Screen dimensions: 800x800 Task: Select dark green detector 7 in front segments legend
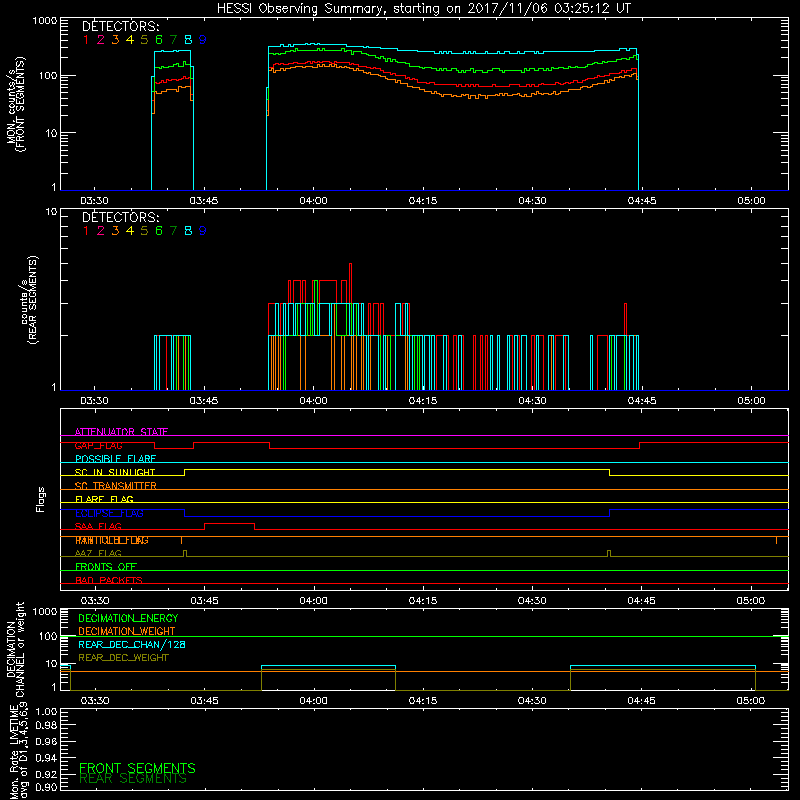[173, 39]
